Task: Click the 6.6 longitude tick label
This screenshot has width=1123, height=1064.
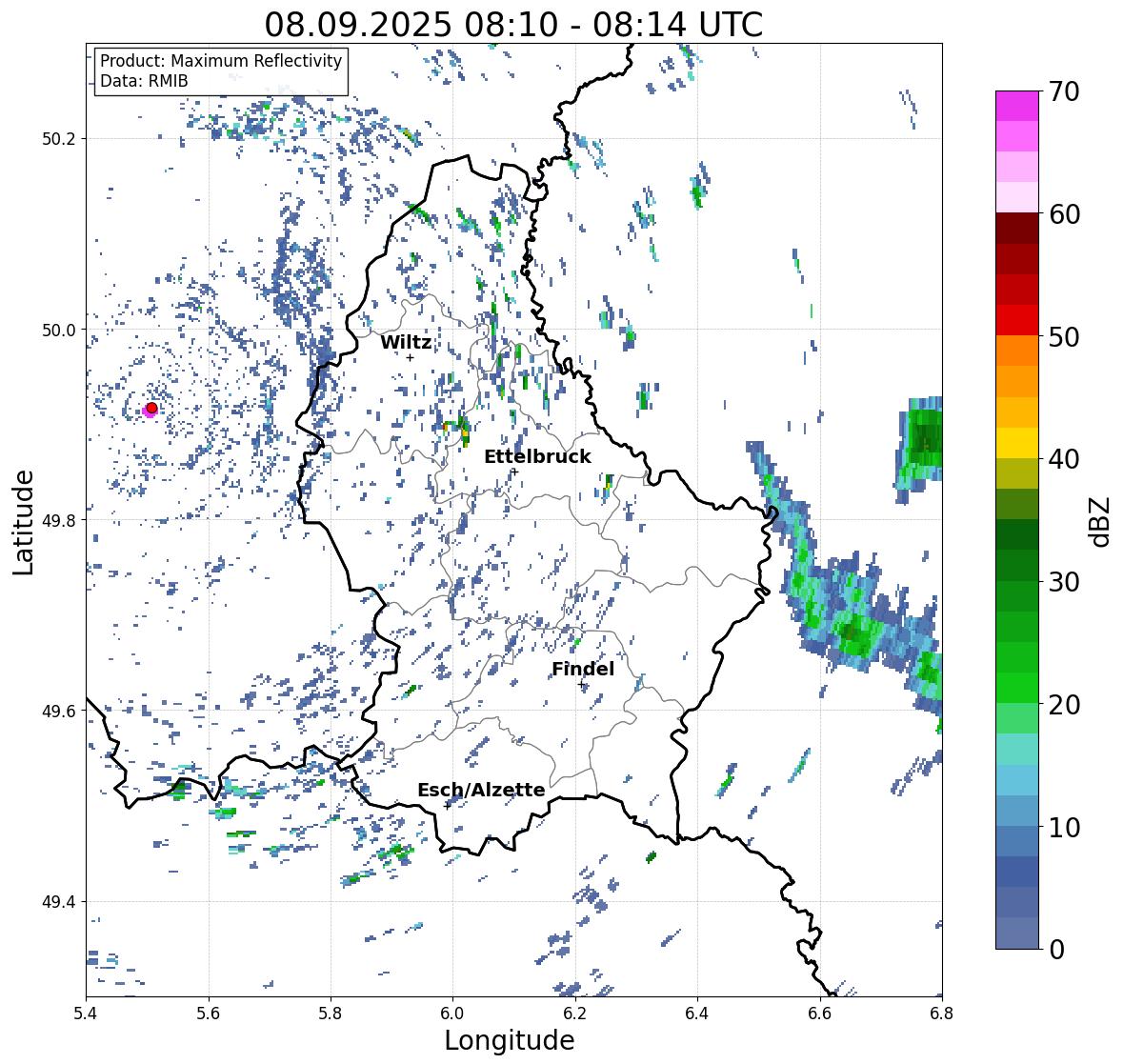Action: tap(820, 1014)
